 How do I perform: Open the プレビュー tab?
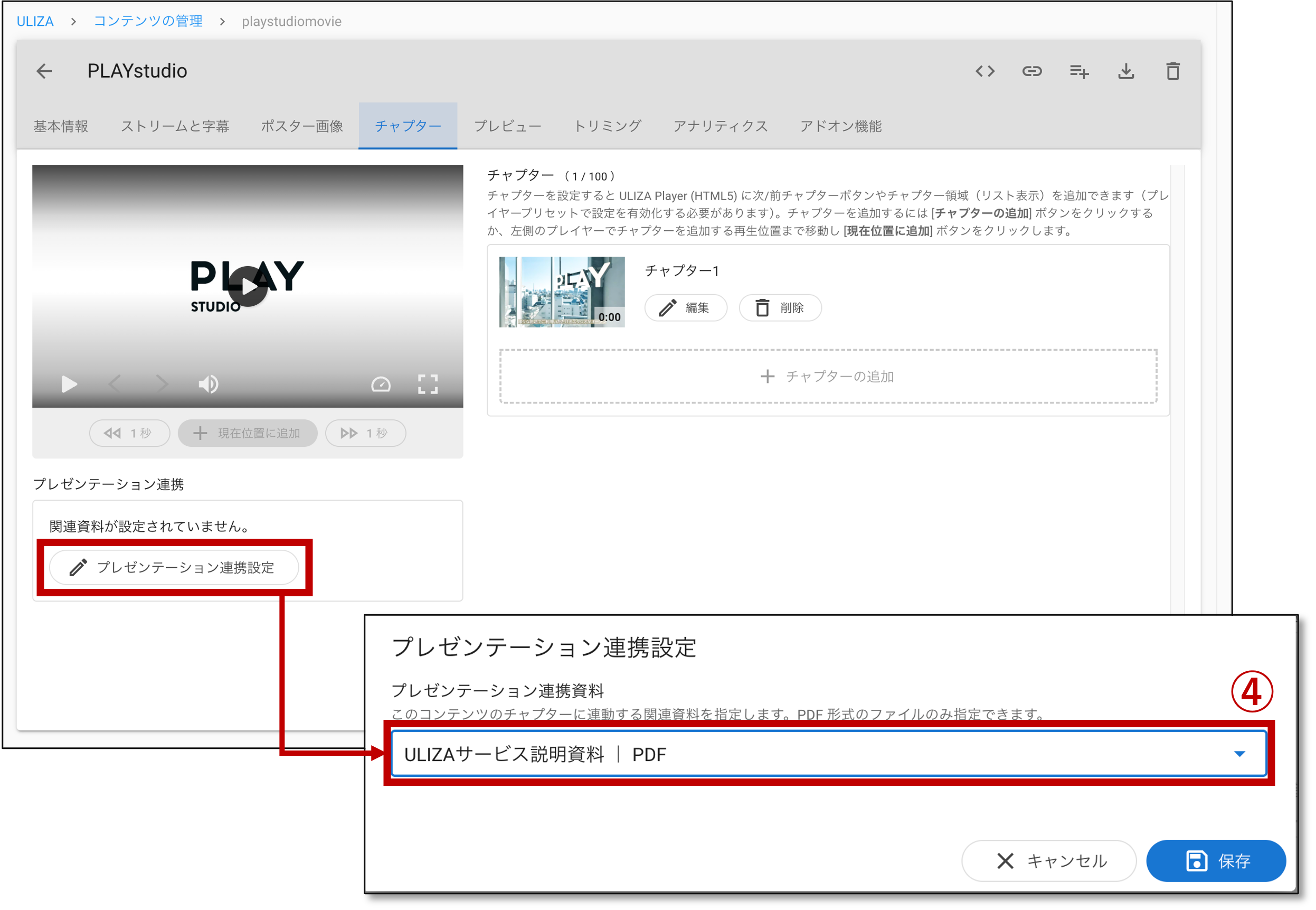pyautogui.click(x=507, y=126)
